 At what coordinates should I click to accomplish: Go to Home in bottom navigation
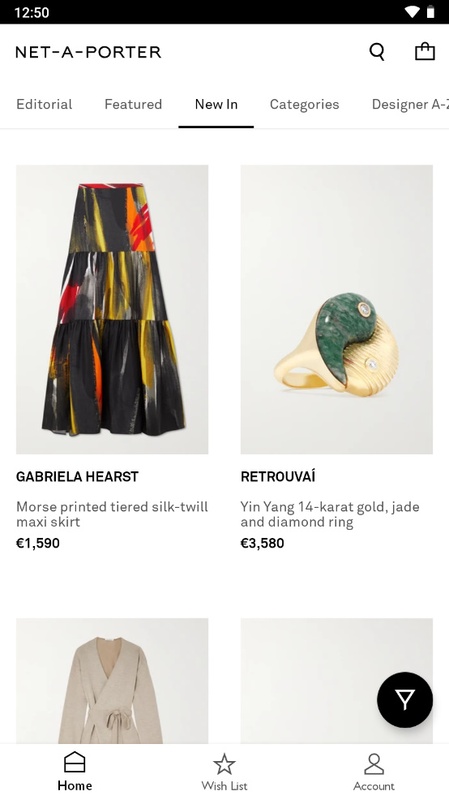pyautogui.click(x=74, y=771)
